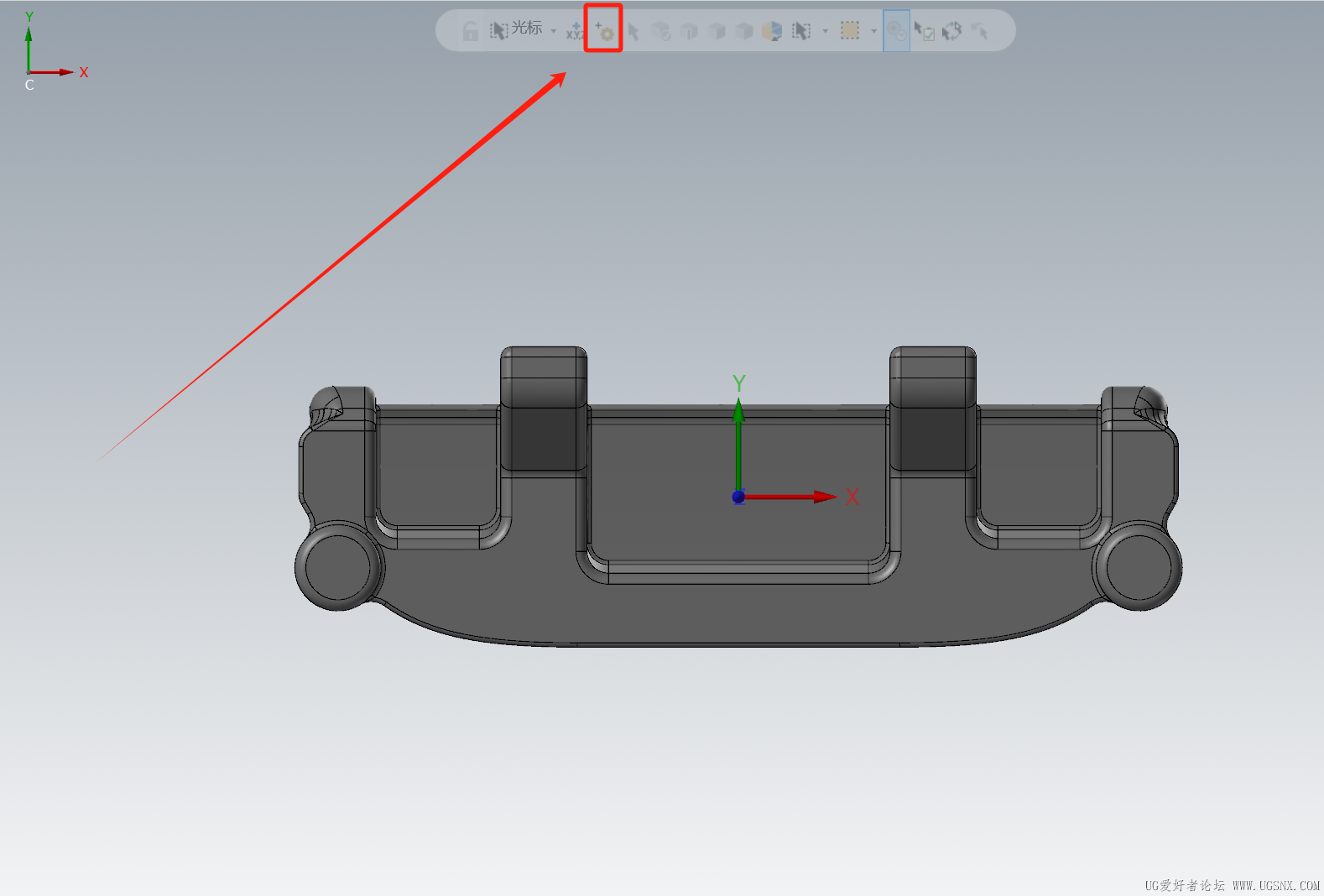Open selection settings with the gear icon
Viewport: 1324px width, 896px height.
tap(604, 31)
